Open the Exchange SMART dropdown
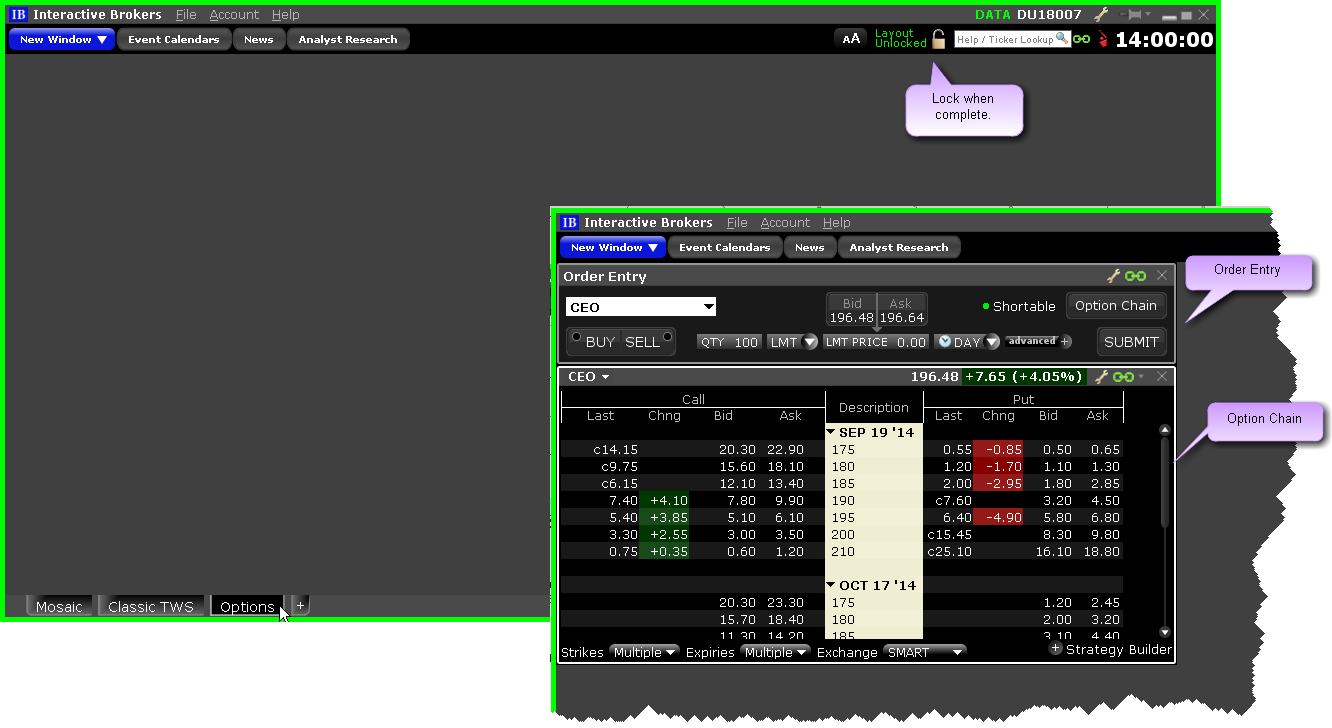Image resolution: width=1332 pixels, height=728 pixels. pos(924,652)
